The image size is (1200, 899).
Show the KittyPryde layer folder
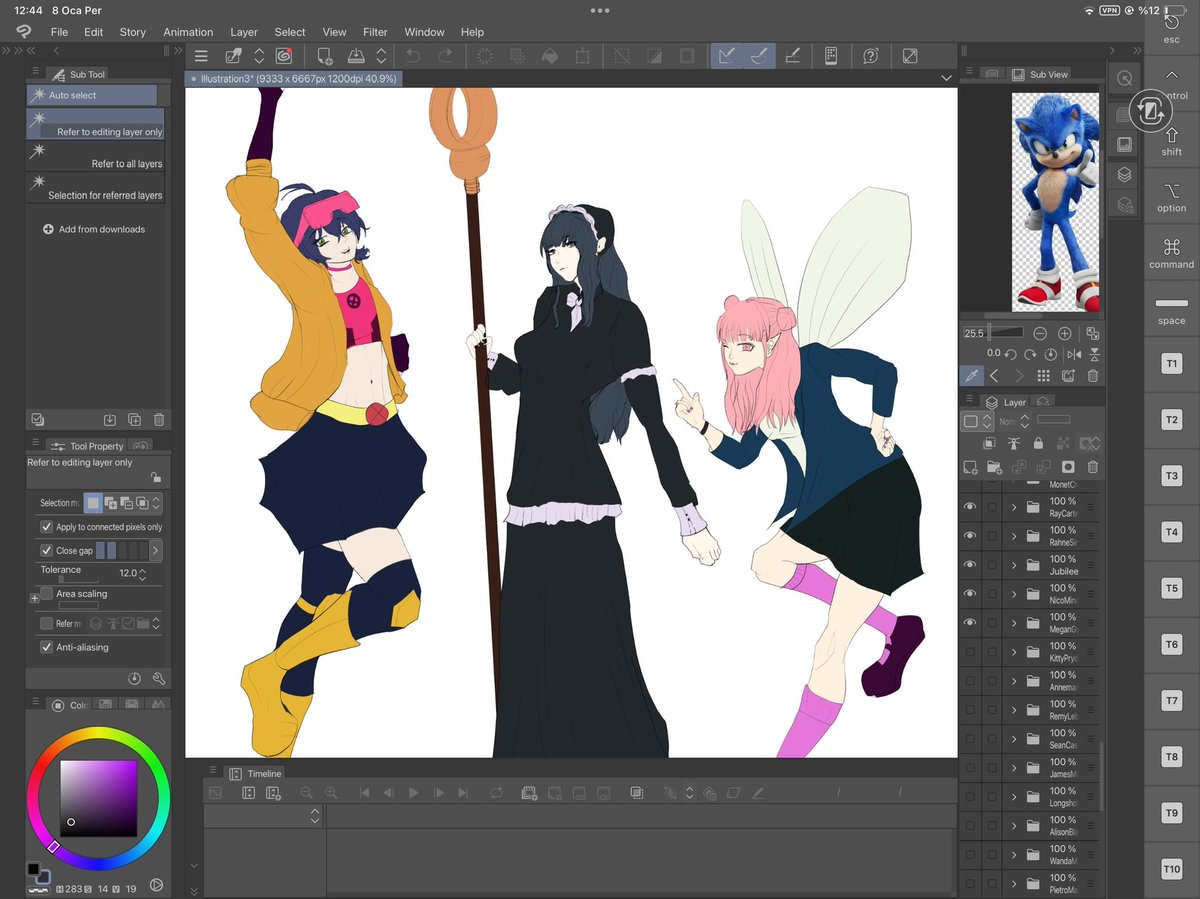tap(969, 652)
